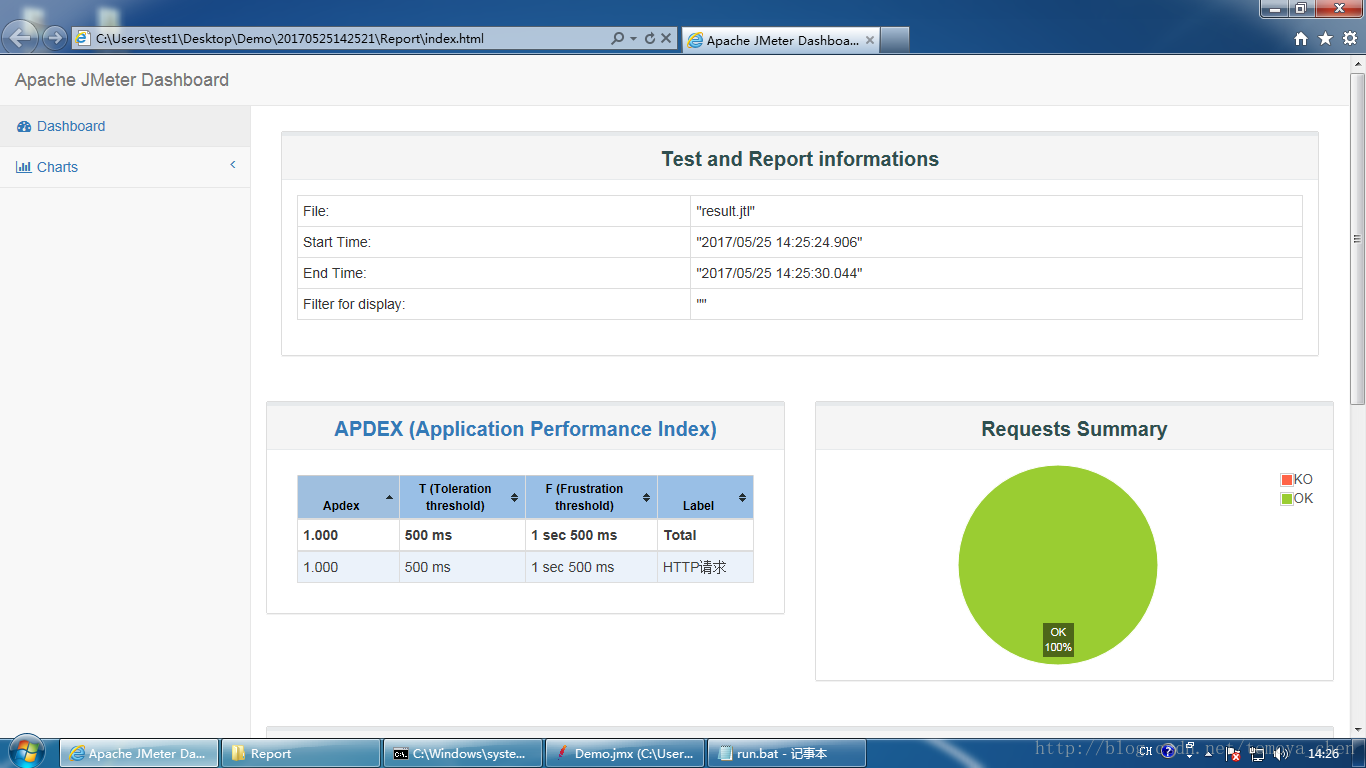Click the APDEX panel heading
Viewport: 1366px width, 768px height.
pos(525,429)
